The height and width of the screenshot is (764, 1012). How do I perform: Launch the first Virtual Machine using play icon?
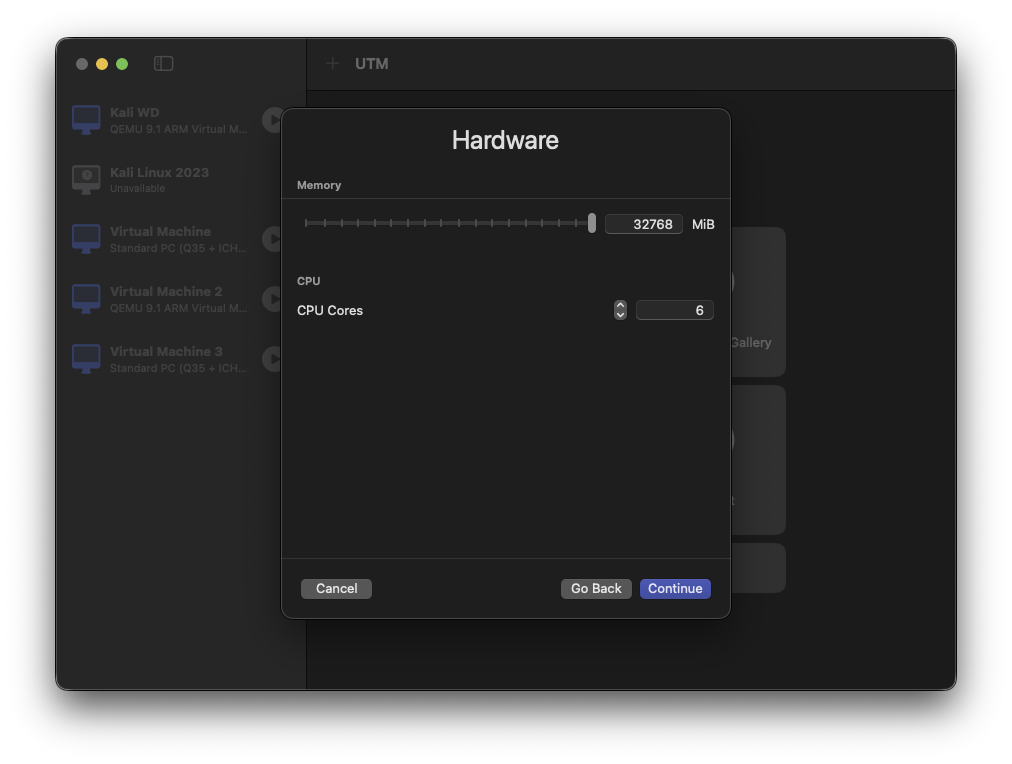pos(271,239)
